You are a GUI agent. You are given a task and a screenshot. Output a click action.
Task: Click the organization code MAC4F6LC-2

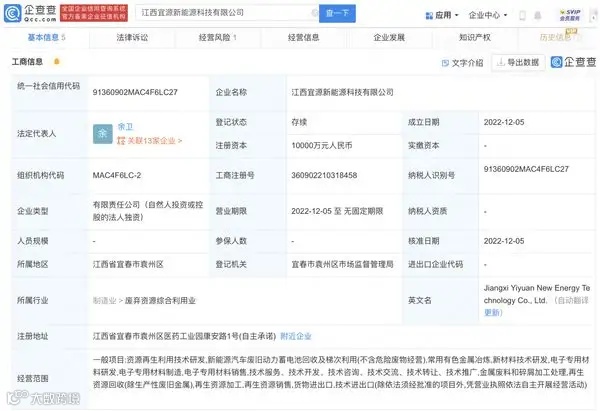(117, 175)
